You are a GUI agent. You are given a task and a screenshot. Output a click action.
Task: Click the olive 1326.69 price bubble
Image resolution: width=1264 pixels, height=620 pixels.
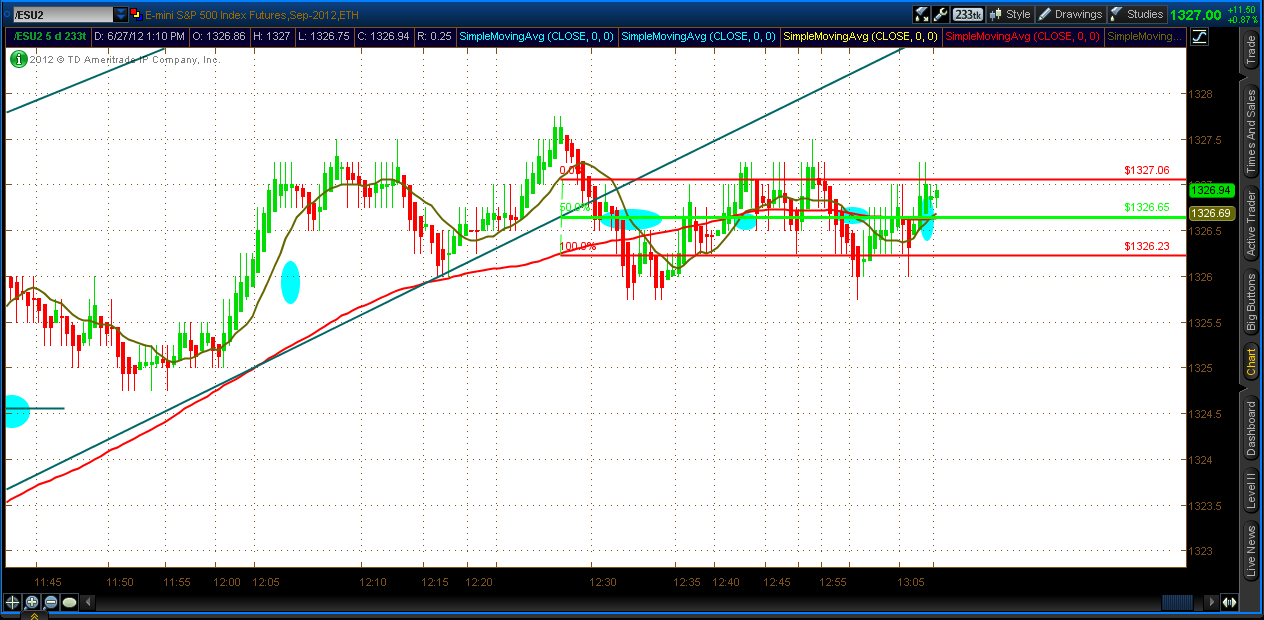tap(1210, 213)
